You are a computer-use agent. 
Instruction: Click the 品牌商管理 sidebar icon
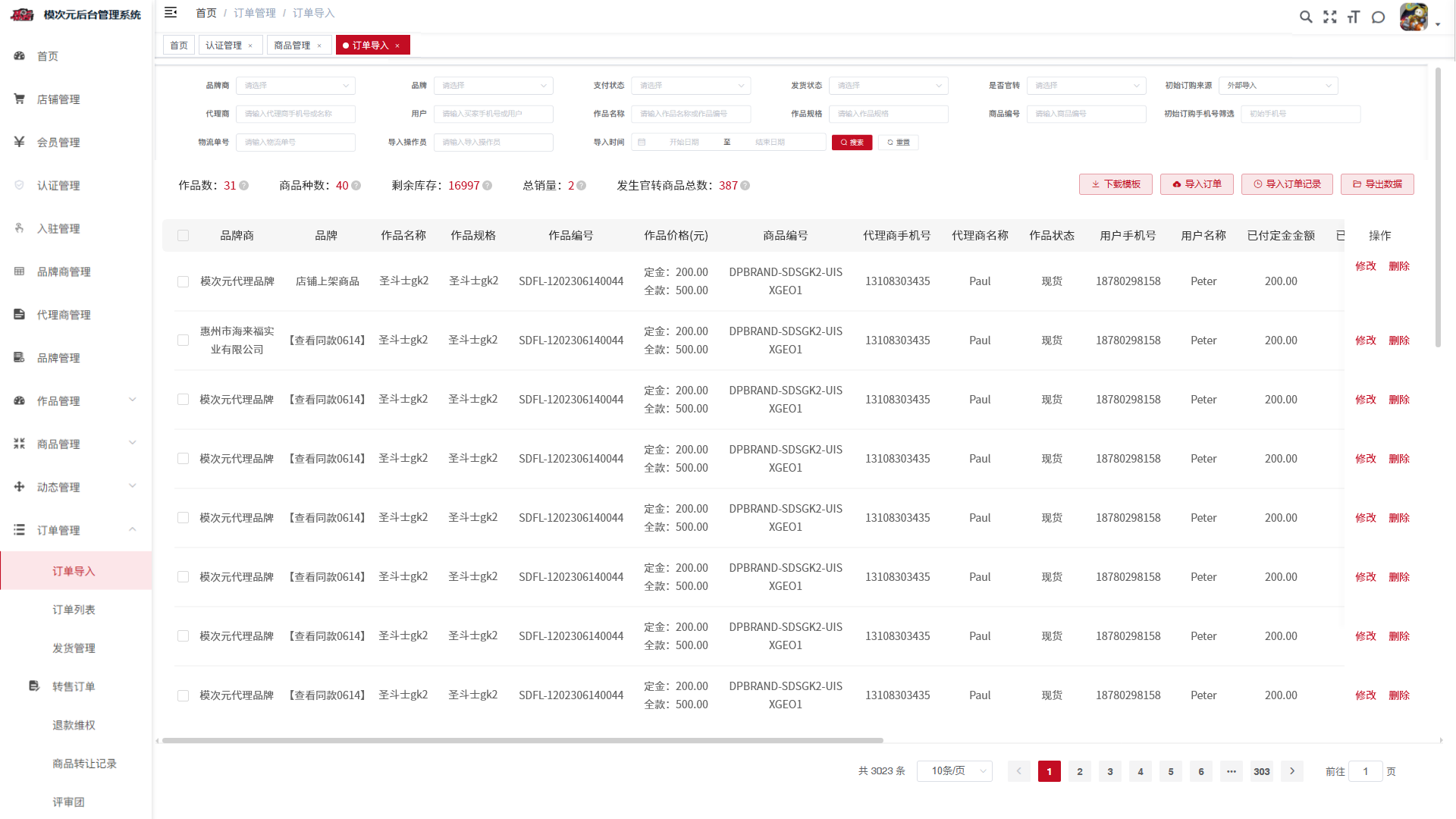pyautogui.click(x=20, y=271)
